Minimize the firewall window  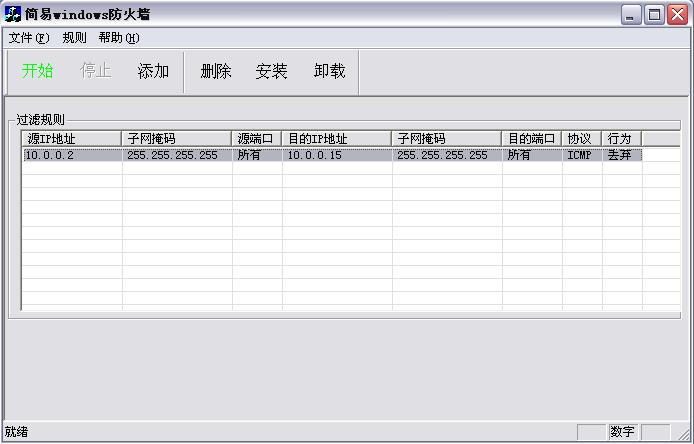coord(631,15)
